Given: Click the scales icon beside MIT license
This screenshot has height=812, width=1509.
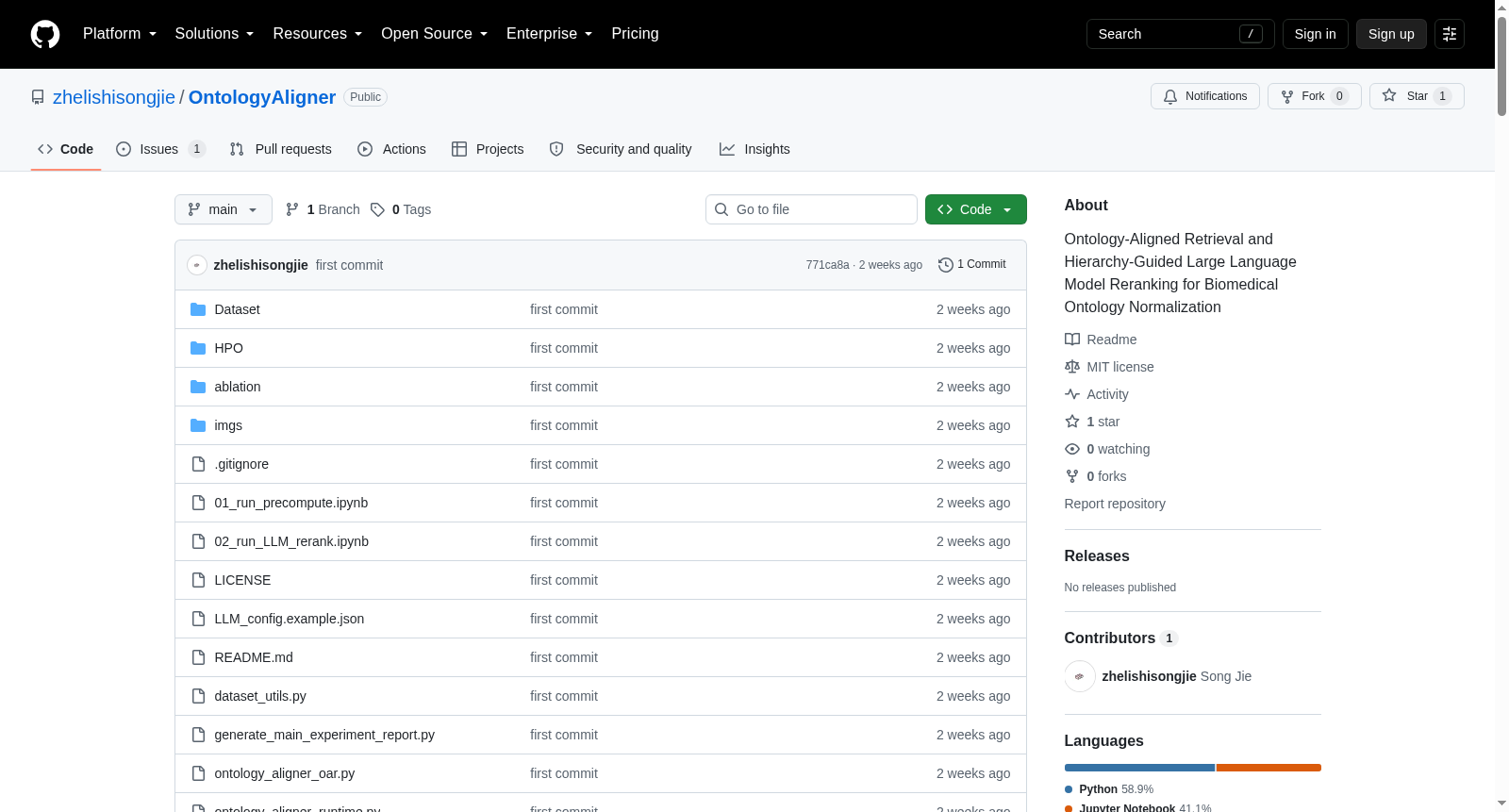Looking at the screenshot, I should [x=1072, y=367].
